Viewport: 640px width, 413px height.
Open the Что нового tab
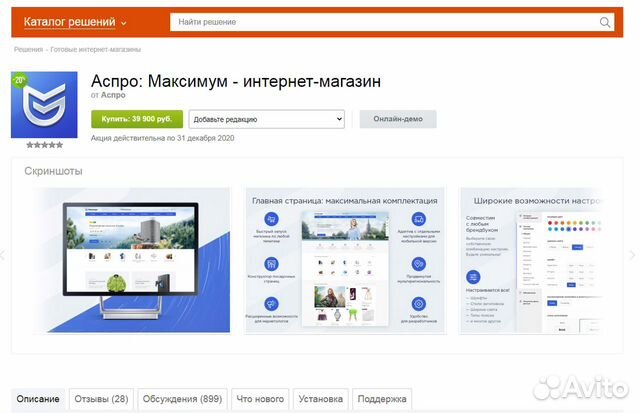pyautogui.click(x=259, y=399)
